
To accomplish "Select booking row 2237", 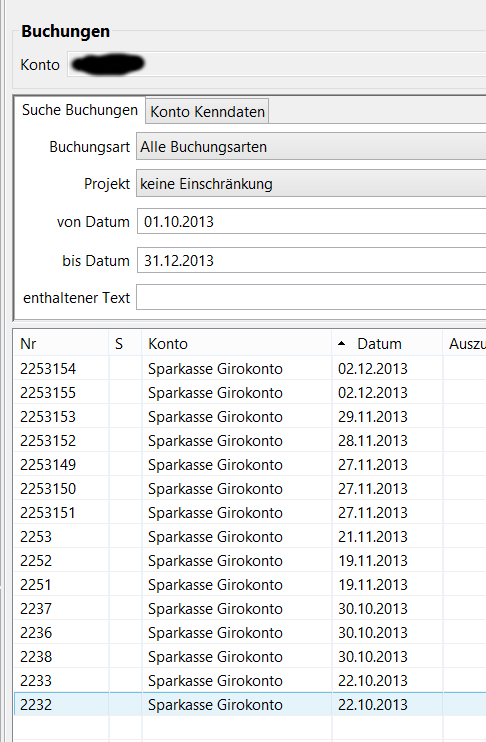I will point(250,609).
